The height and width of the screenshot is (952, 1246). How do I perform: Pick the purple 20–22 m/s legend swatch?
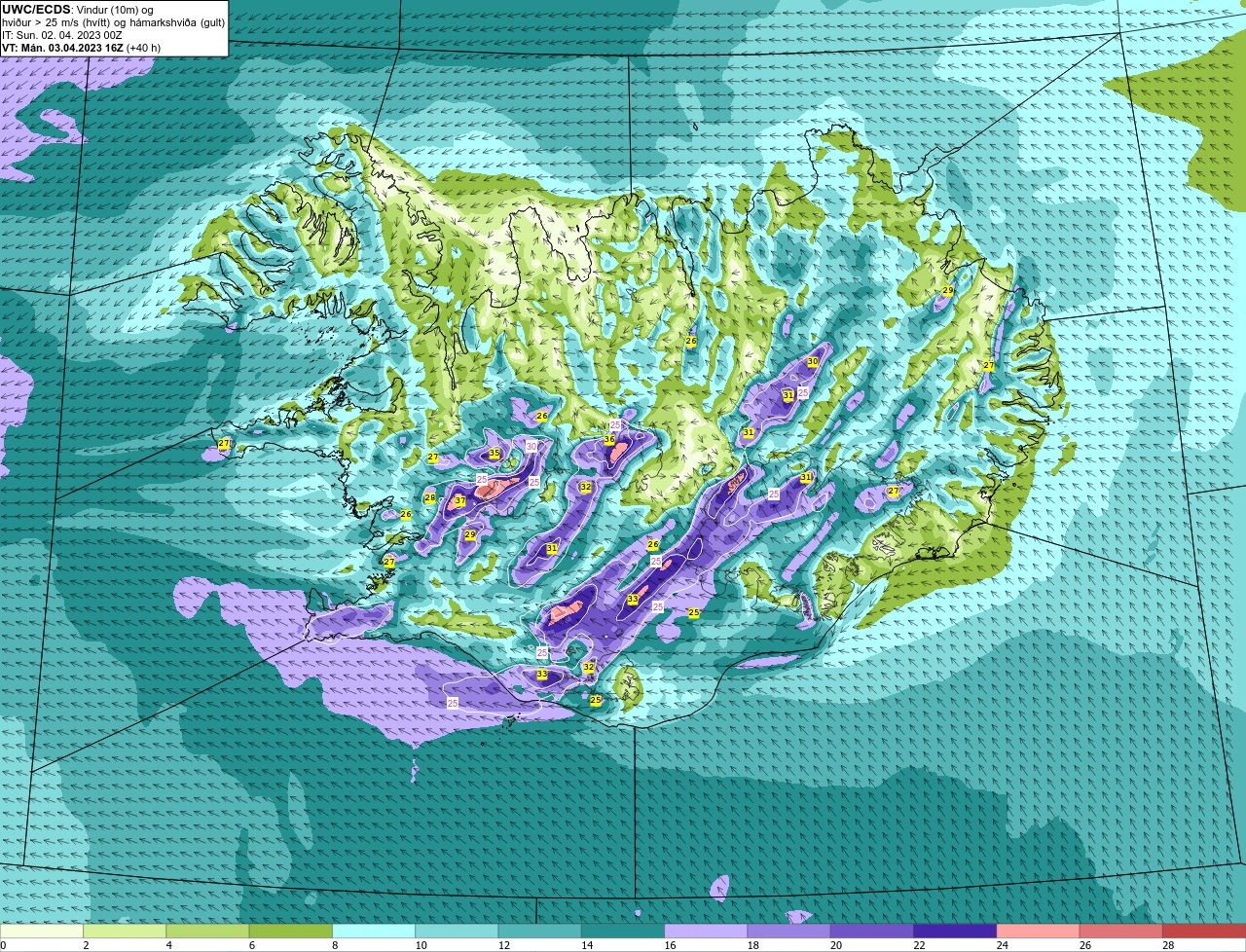[872, 931]
